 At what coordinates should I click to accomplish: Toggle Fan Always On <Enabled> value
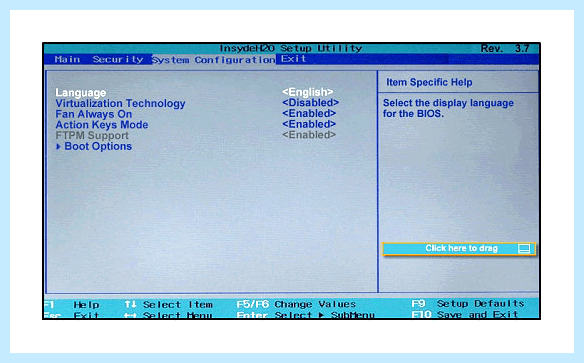[x=309, y=114]
